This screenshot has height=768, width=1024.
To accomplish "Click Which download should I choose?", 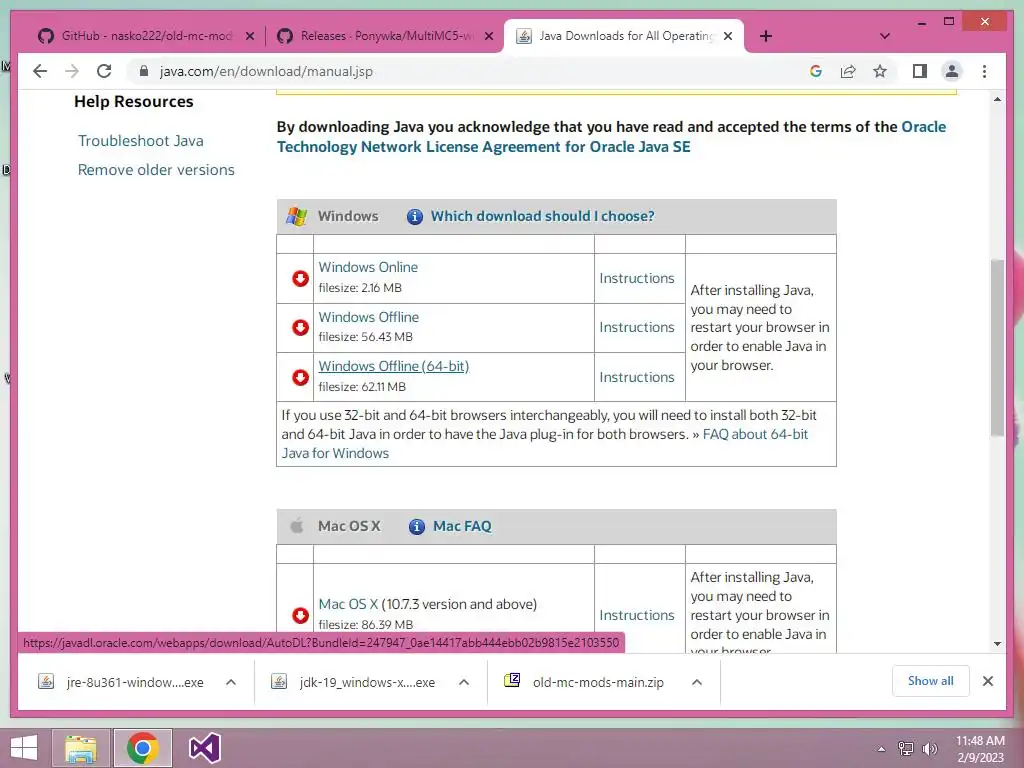I will pyautogui.click(x=542, y=216).
